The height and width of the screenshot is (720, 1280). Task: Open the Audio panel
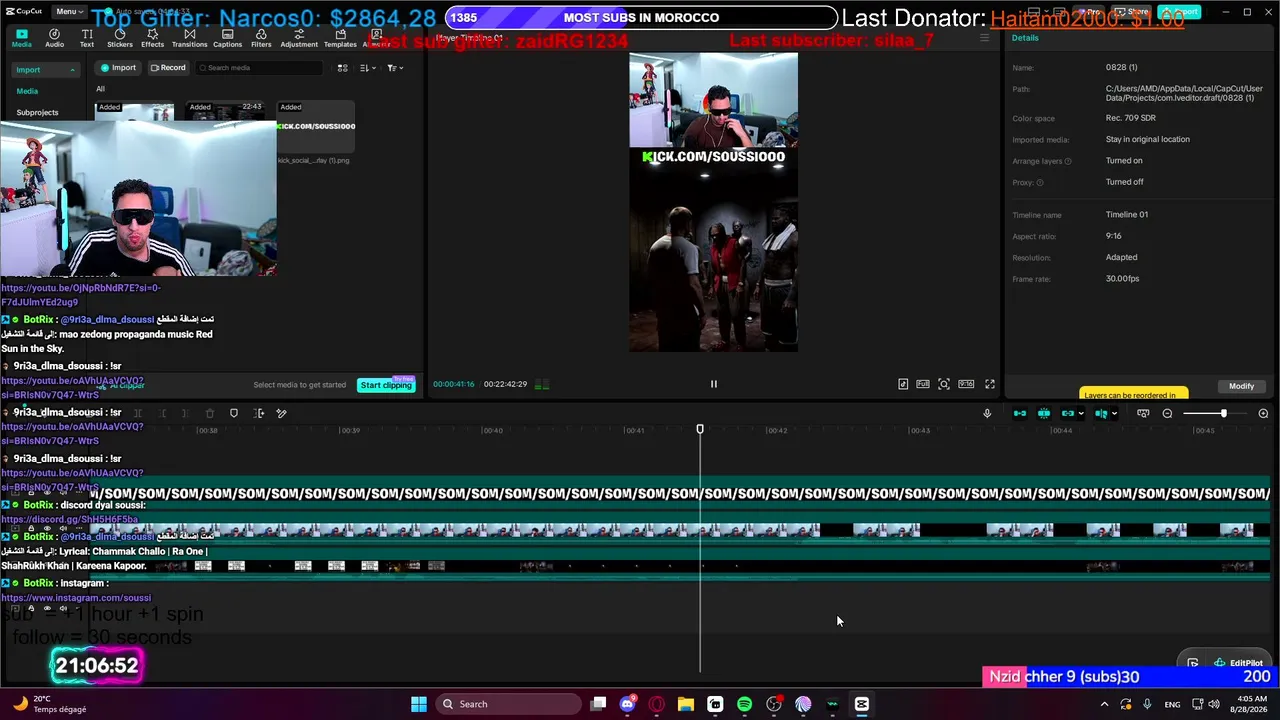(x=54, y=38)
